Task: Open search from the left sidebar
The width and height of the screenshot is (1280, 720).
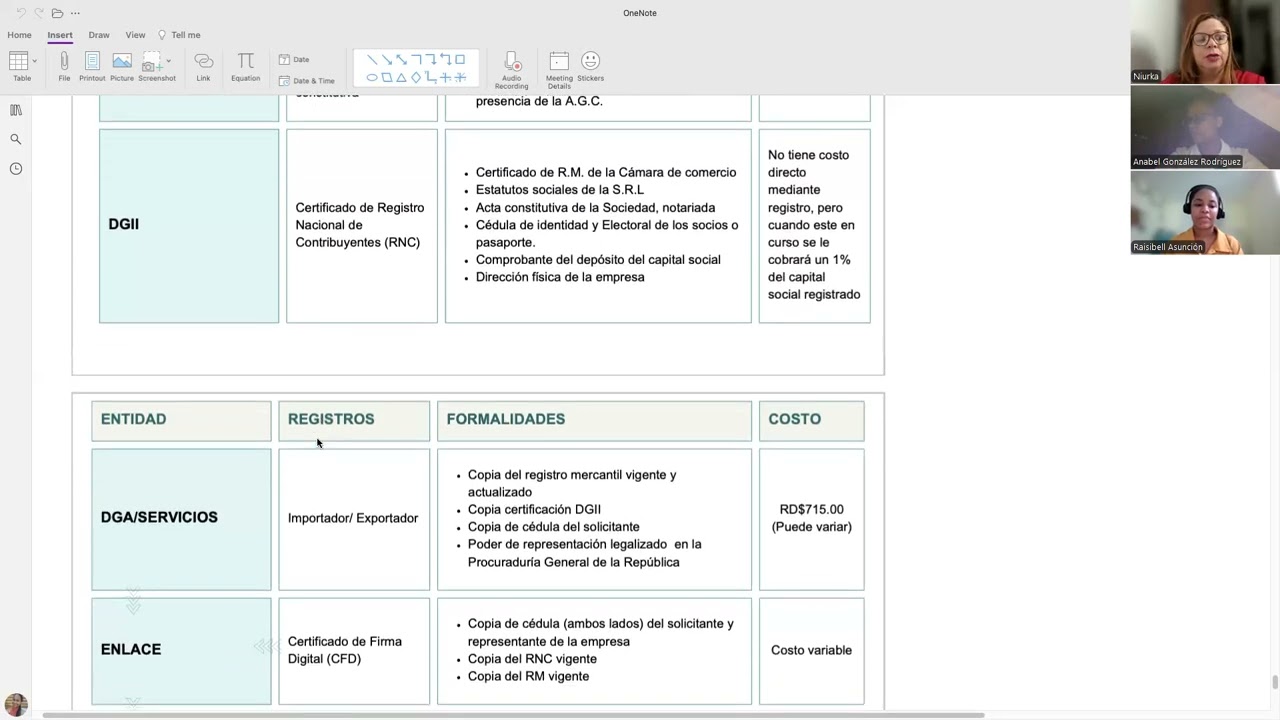Action: click(x=16, y=139)
